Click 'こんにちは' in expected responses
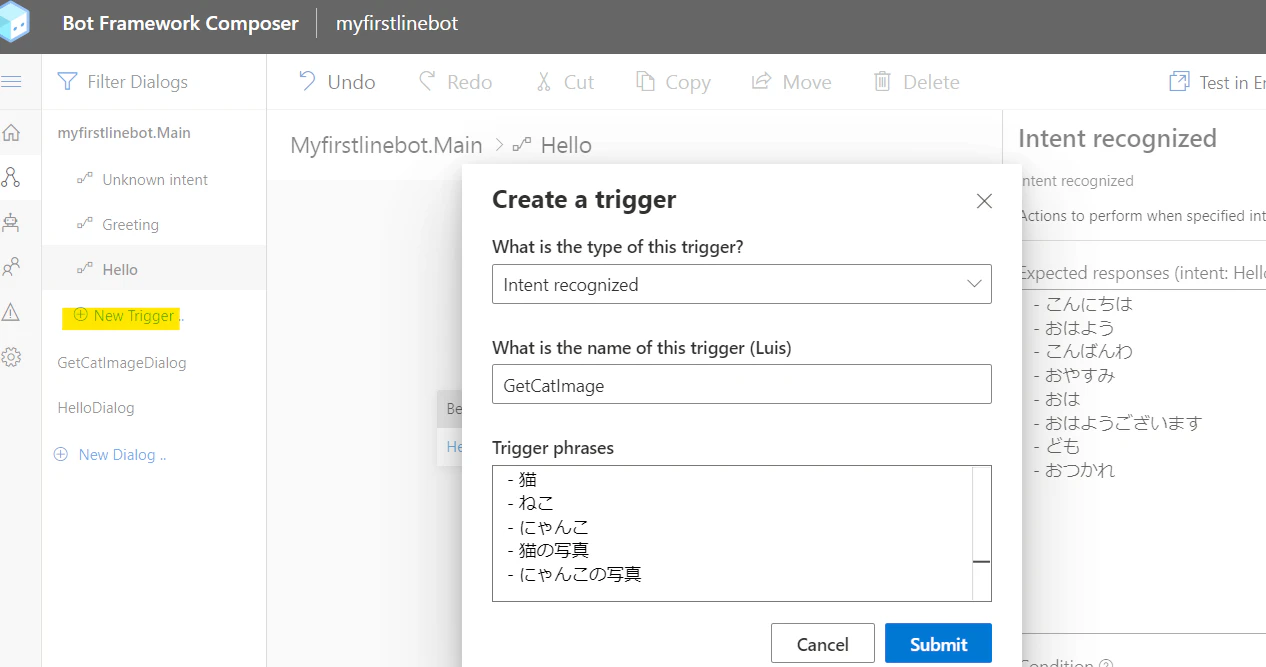Viewport: 1266px width, 667px height. pyautogui.click(x=1089, y=303)
